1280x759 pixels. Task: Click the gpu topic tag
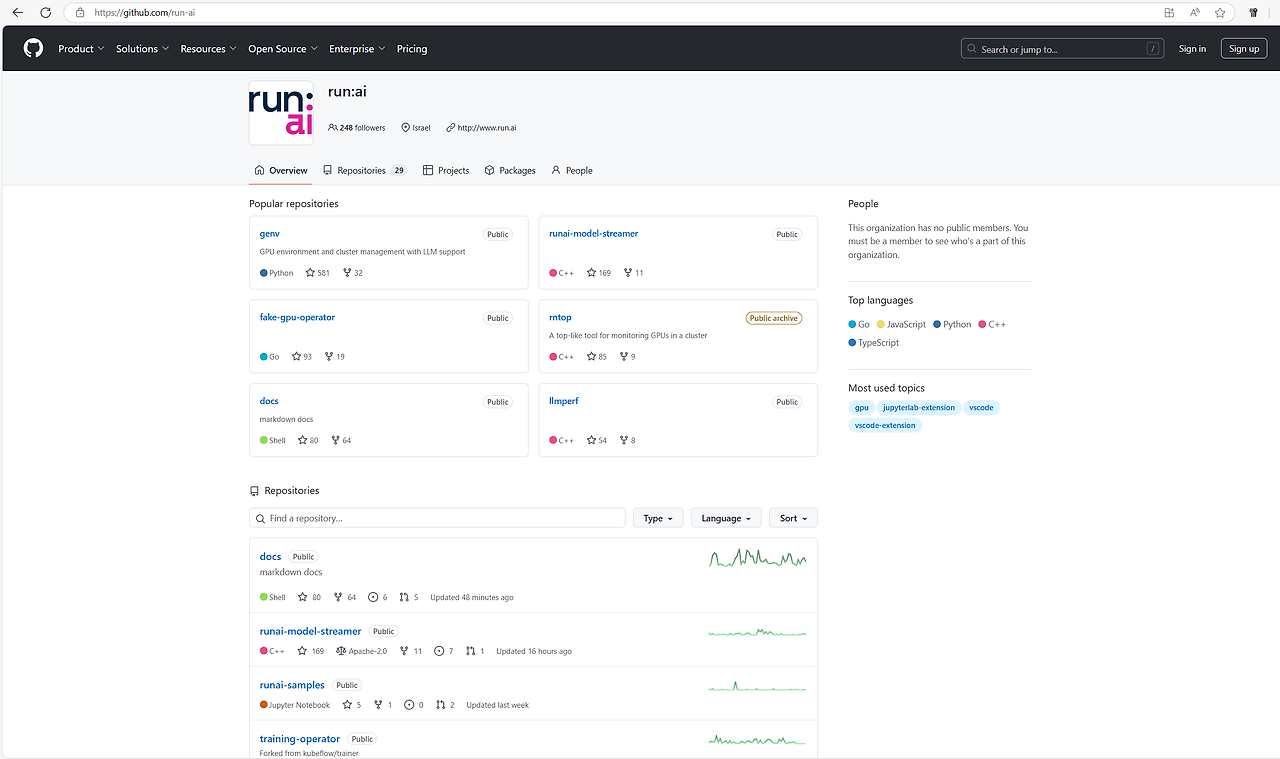point(861,408)
